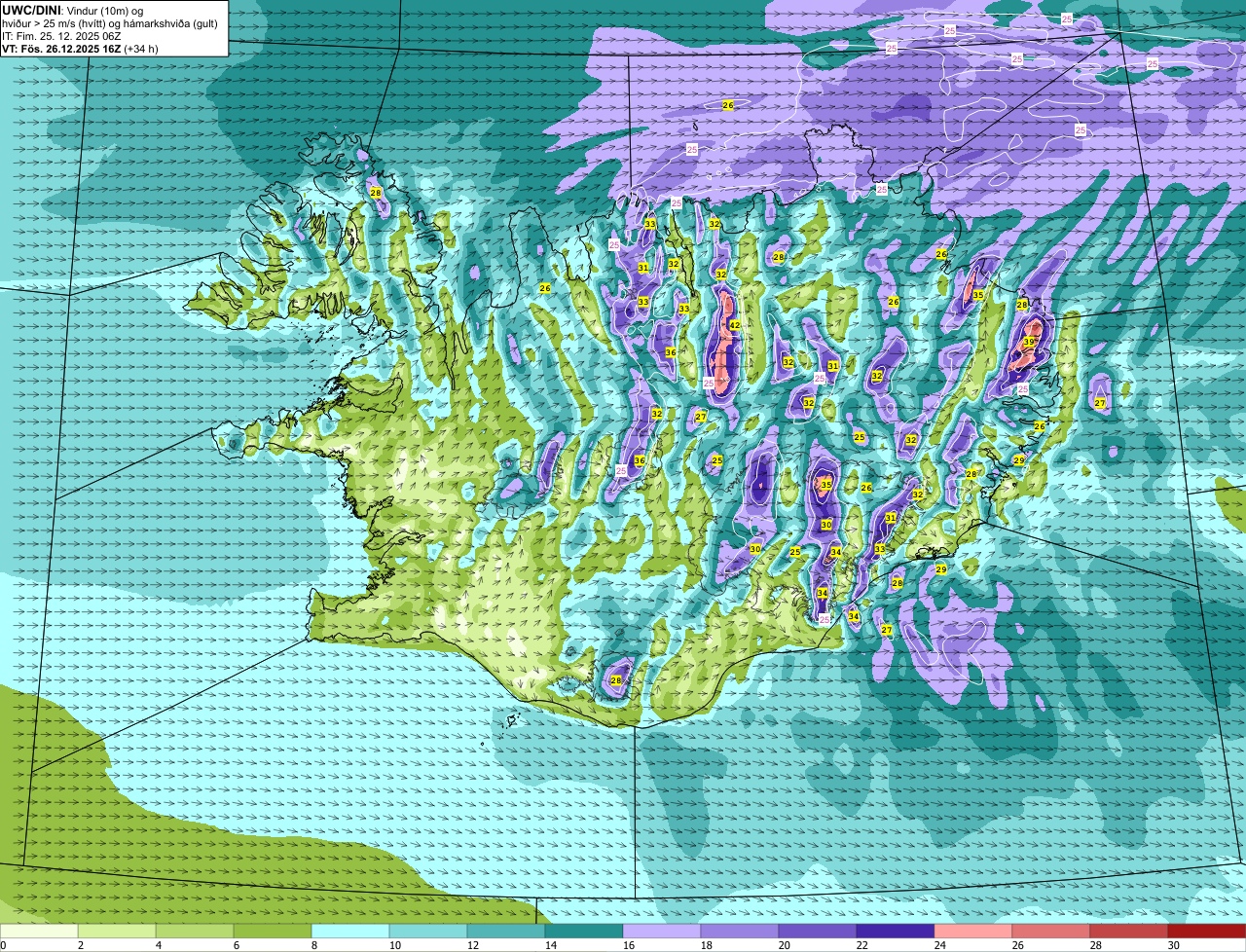Click the legend tick label '30'
The height and width of the screenshot is (952, 1246).
pos(1174,945)
